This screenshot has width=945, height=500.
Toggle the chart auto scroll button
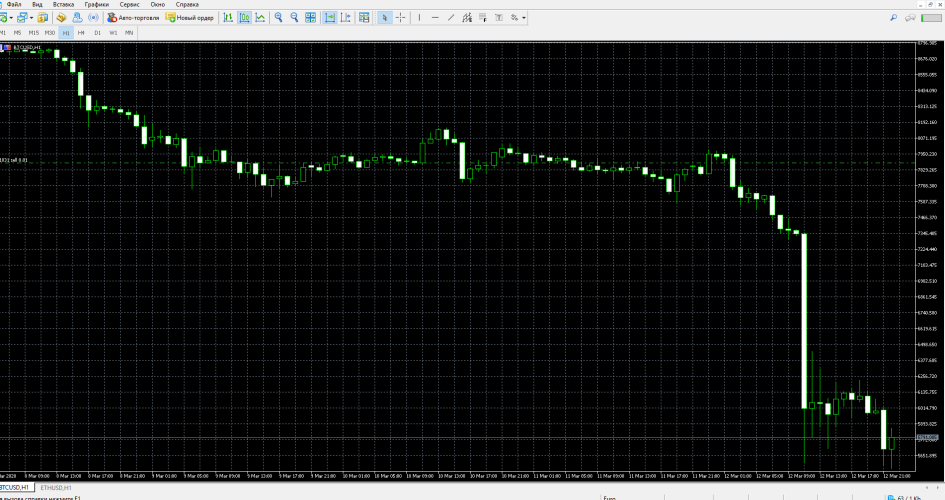(330, 17)
